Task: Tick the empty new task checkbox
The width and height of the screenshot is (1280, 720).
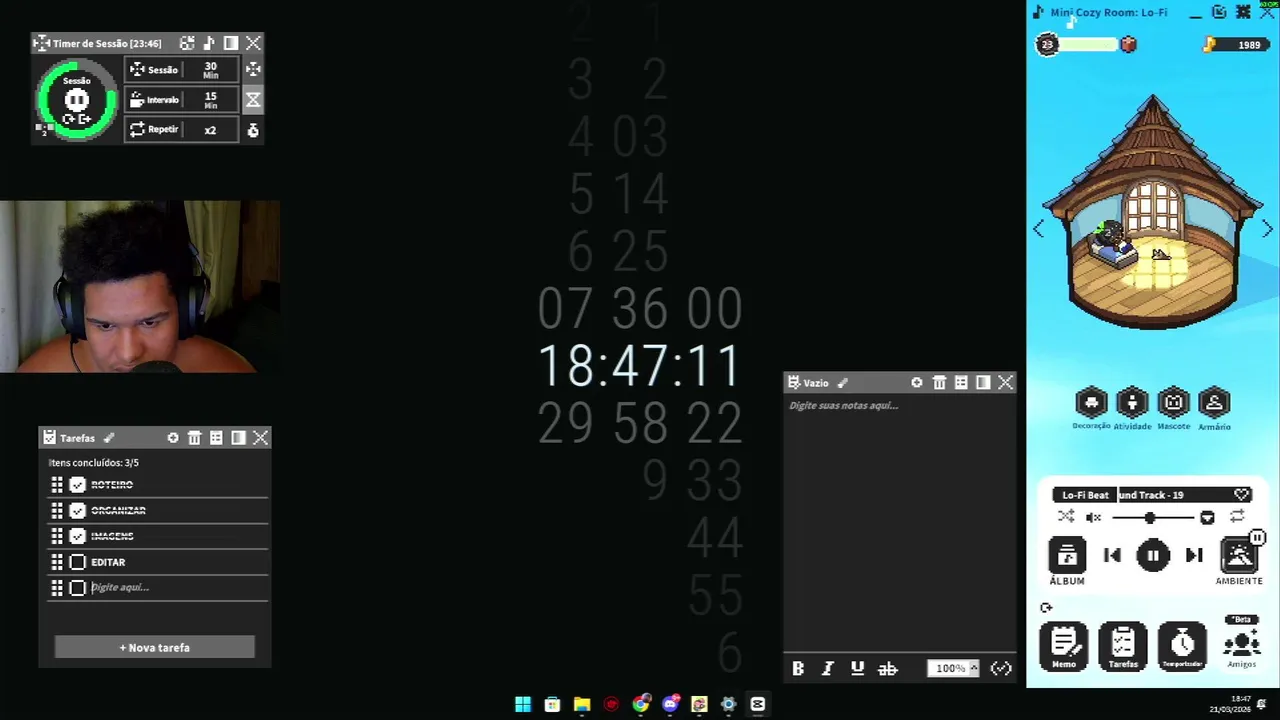Action: pyautogui.click(x=78, y=588)
